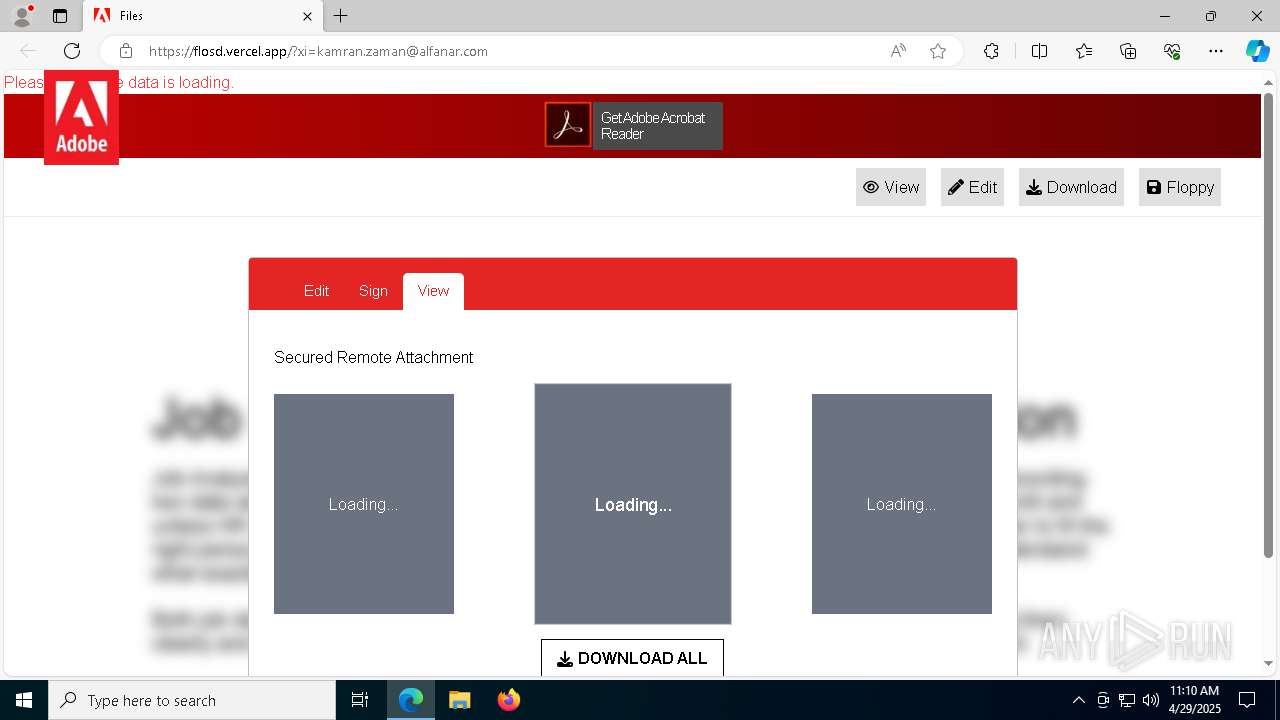Open the Extensions puzzle icon
This screenshot has width=1280, height=720.
(x=991, y=51)
